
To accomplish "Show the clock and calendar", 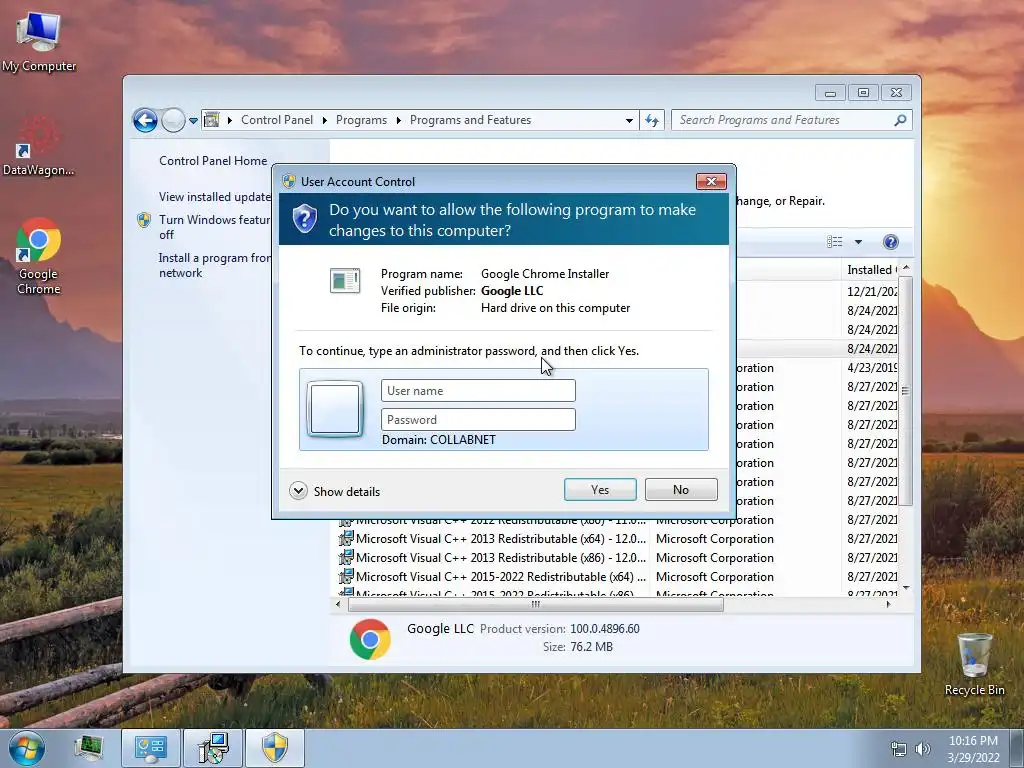I will click(x=973, y=749).
